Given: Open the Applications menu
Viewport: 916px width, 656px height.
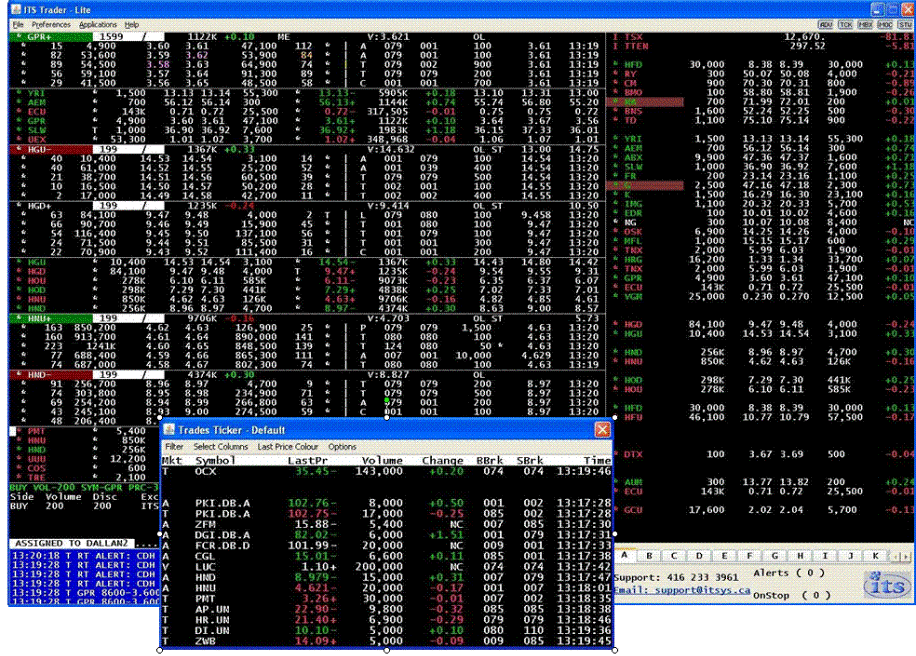Looking at the screenshot, I should pos(98,25).
